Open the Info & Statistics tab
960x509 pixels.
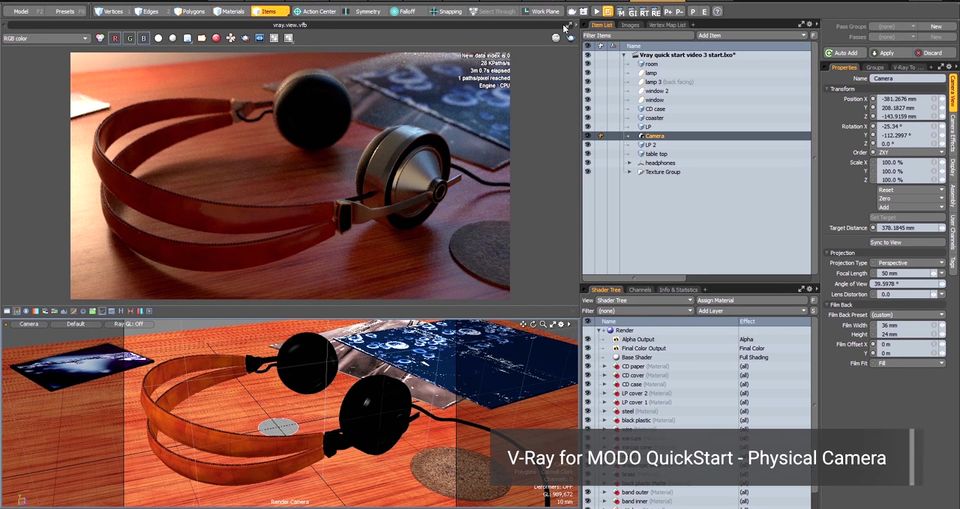(x=678, y=290)
